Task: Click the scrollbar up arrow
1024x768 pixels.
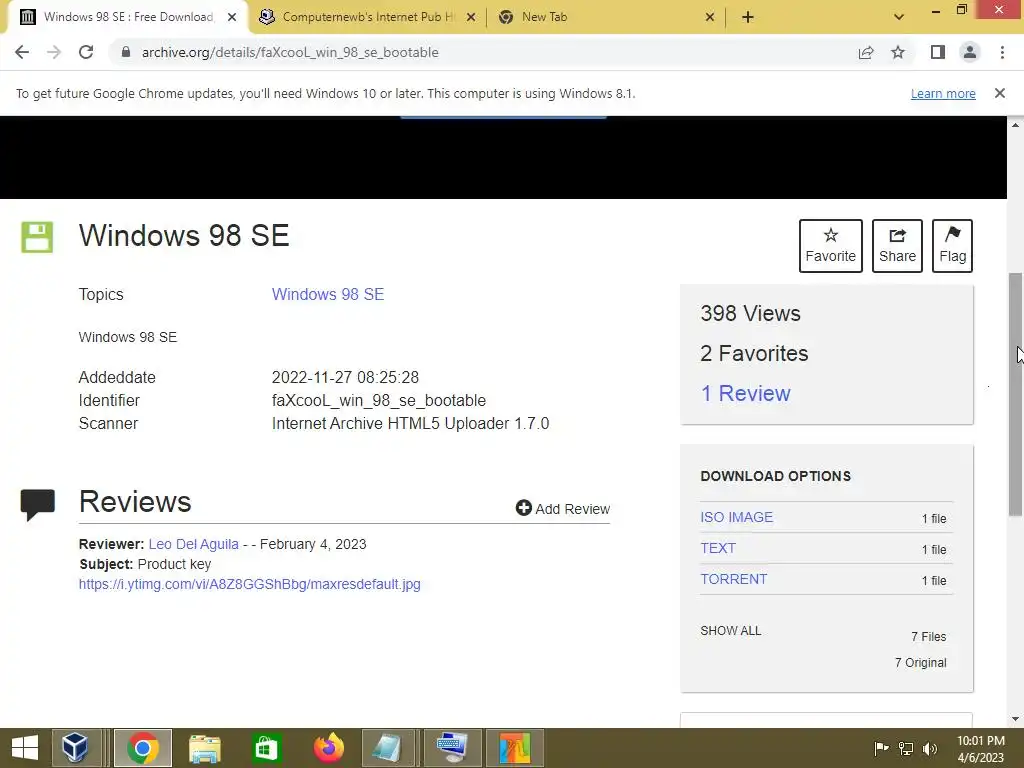Action: [x=1016, y=124]
